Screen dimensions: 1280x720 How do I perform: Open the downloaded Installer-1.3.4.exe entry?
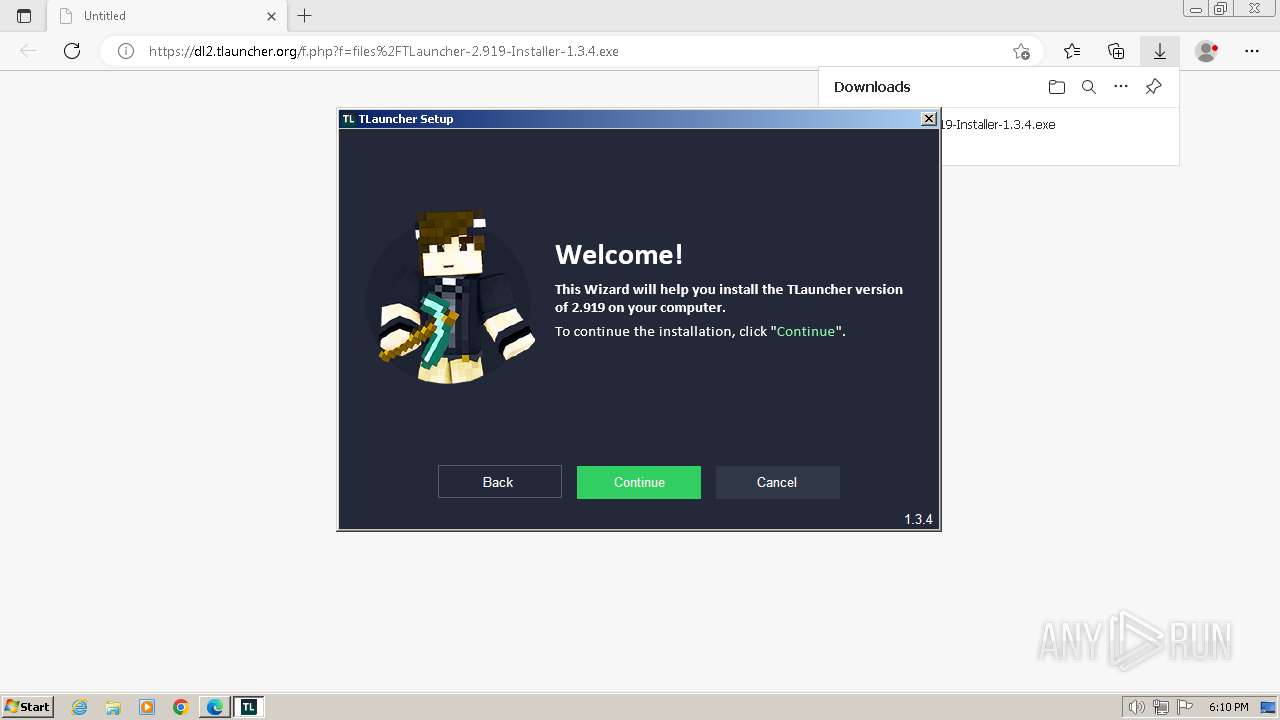(x=998, y=125)
